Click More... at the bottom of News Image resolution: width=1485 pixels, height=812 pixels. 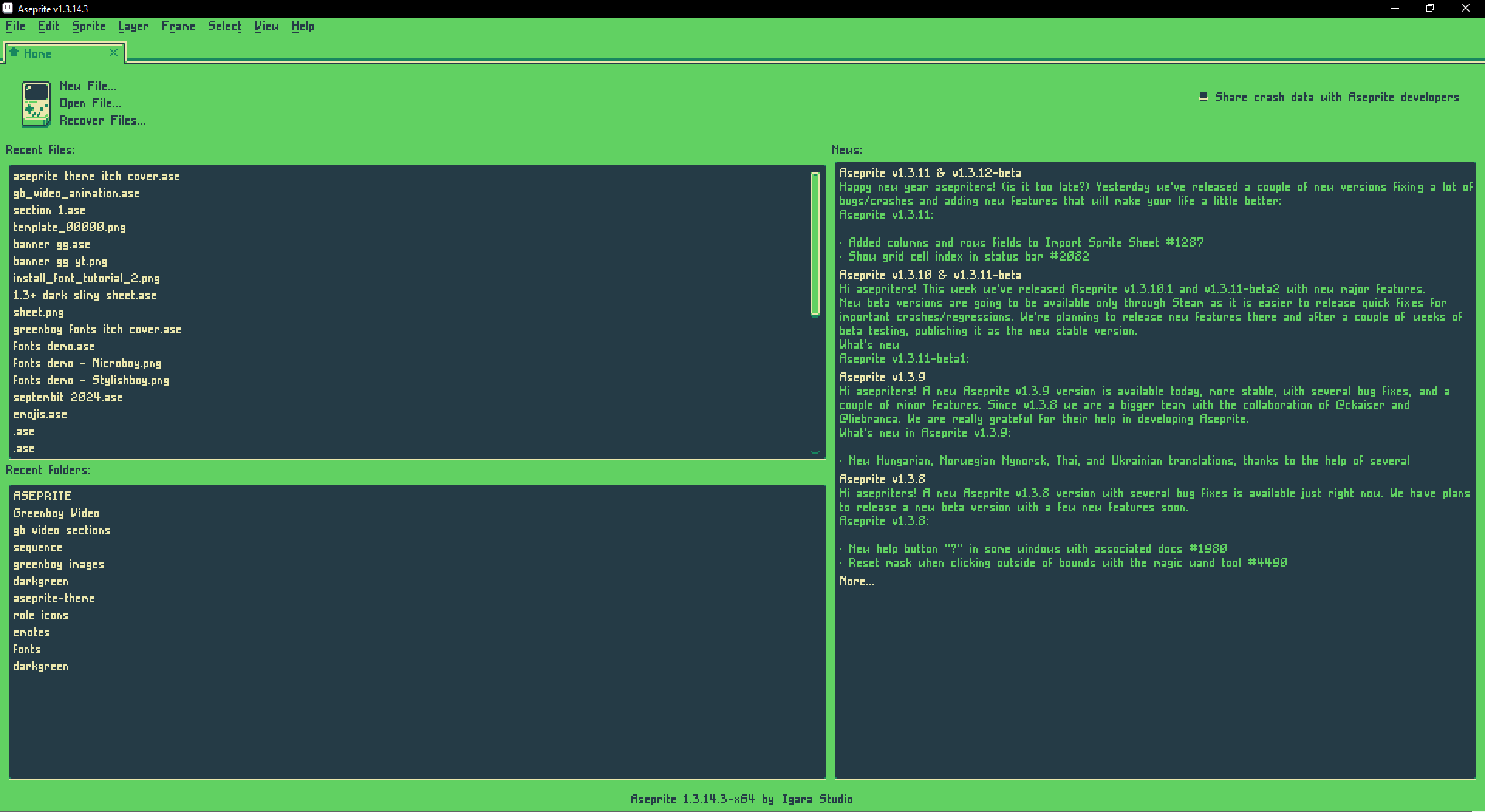tap(857, 582)
